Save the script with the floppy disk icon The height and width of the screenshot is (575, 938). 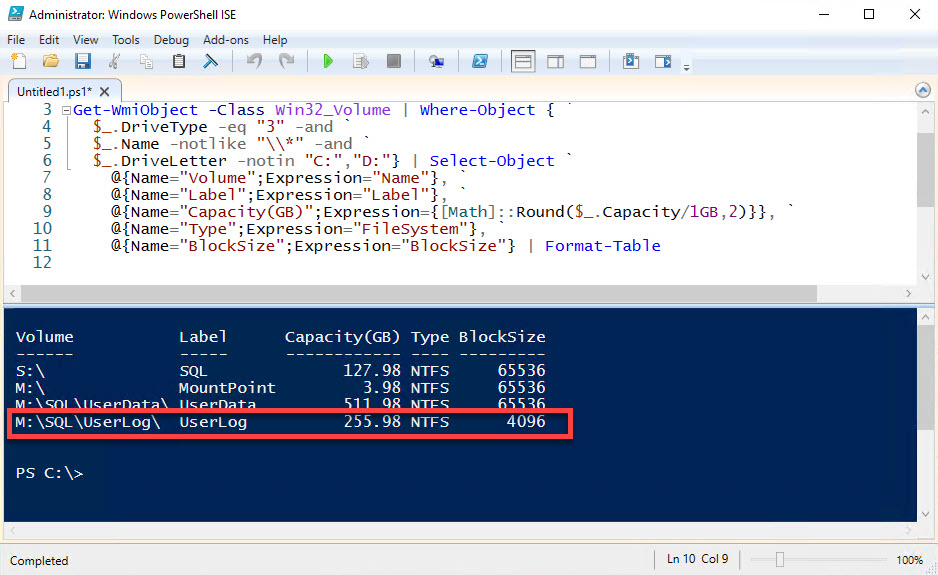tap(82, 62)
